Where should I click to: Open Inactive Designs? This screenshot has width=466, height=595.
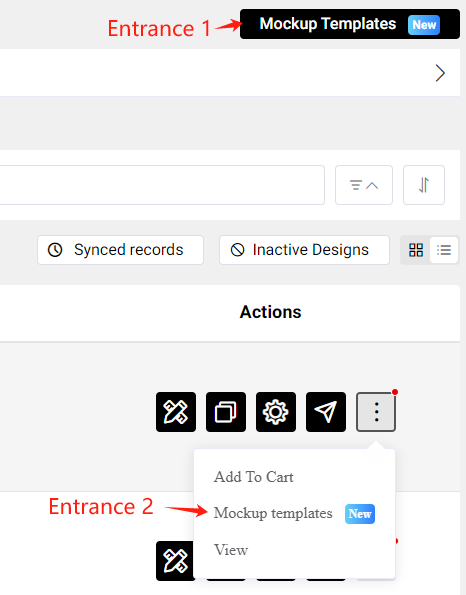click(304, 250)
